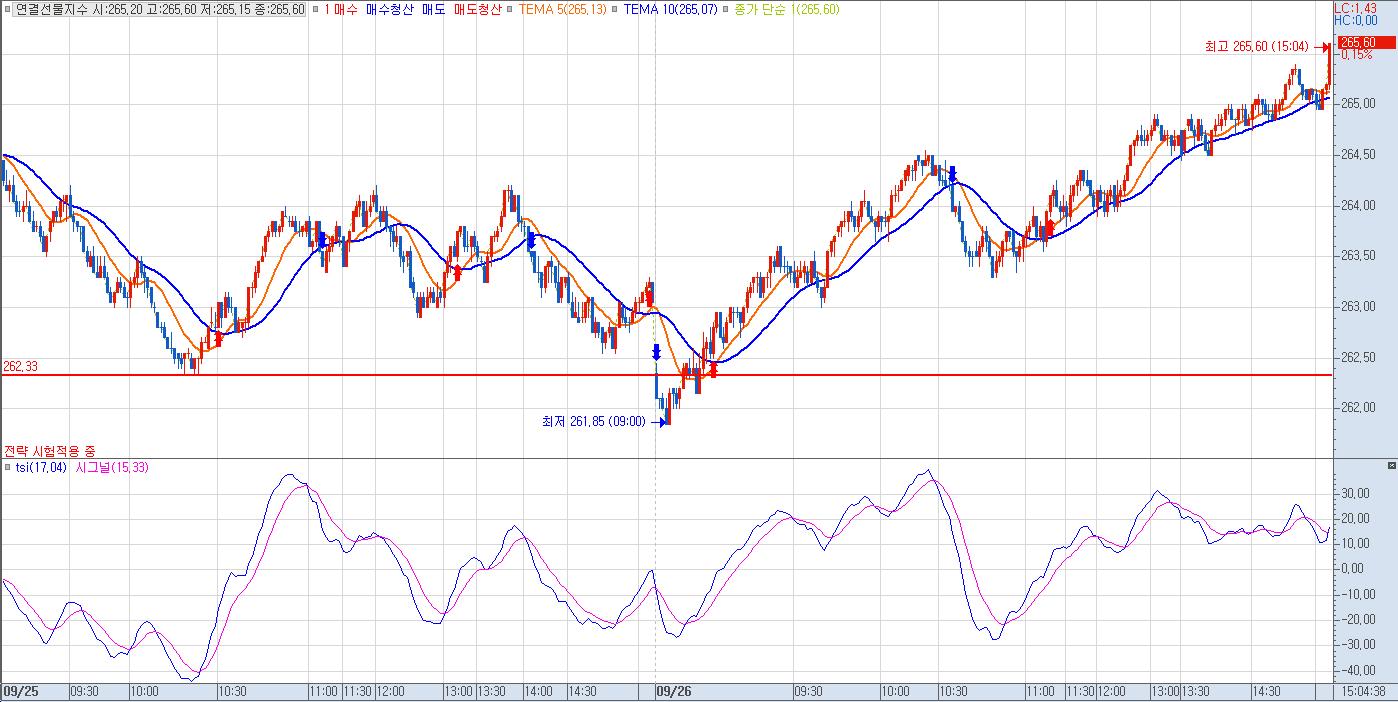Click the square marker before the 매수 legend
Viewport: 1398px width, 702px height.
pyautogui.click(x=316, y=9)
